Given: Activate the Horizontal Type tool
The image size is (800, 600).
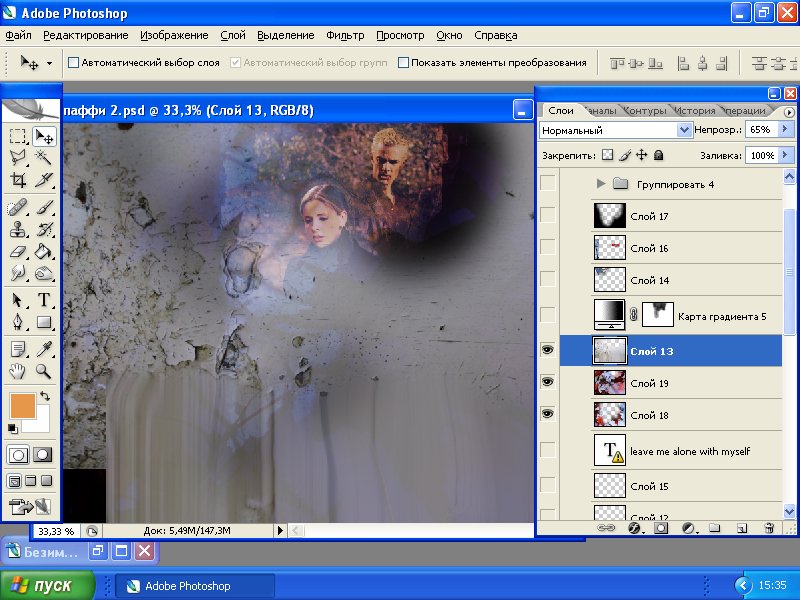Looking at the screenshot, I should point(44,300).
